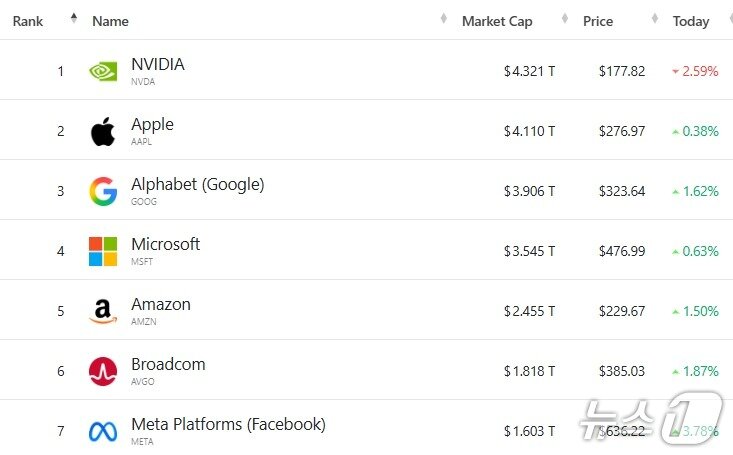Click the Broadcom red logo icon
Image resolution: width=733 pixels, height=455 pixels.
click(x=103, y=371)
